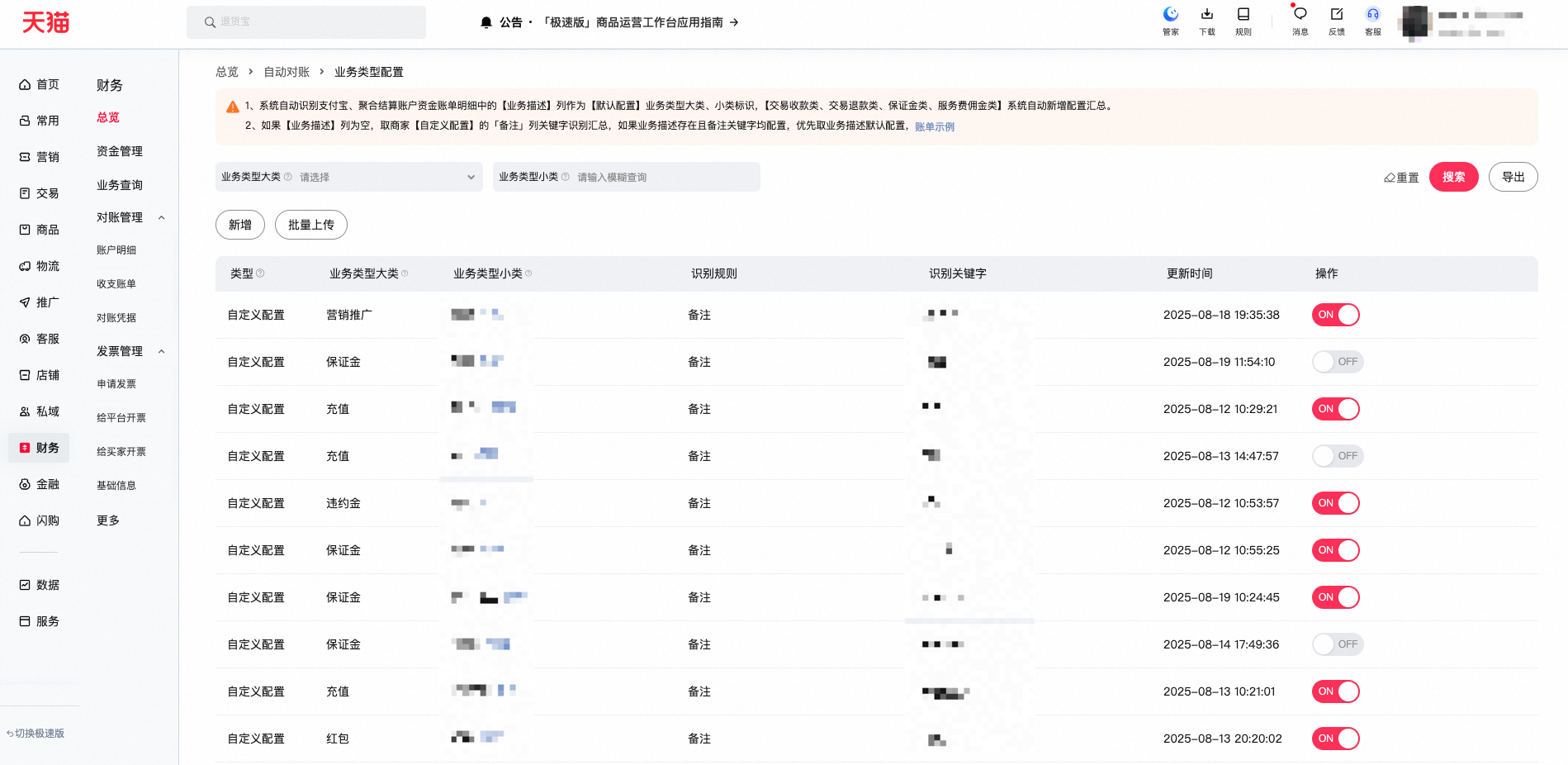Turn off toggle for row updated 2025-08-12 10:55:25
Viewport: 1568px width, 765px height.
[1335, 550]
